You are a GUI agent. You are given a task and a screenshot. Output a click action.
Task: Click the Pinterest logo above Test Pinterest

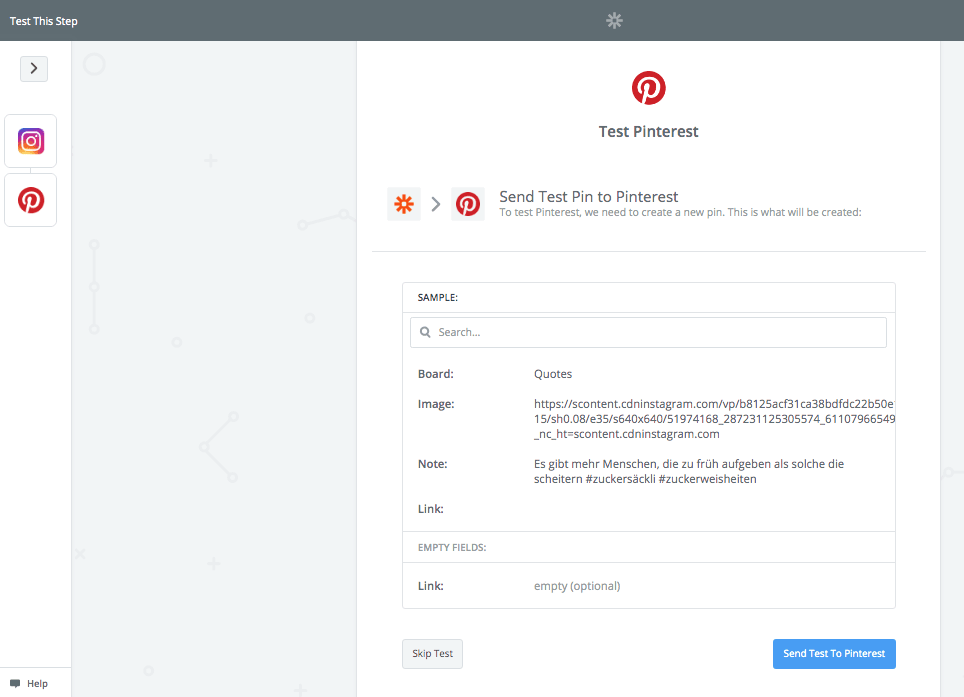(648, 88)
